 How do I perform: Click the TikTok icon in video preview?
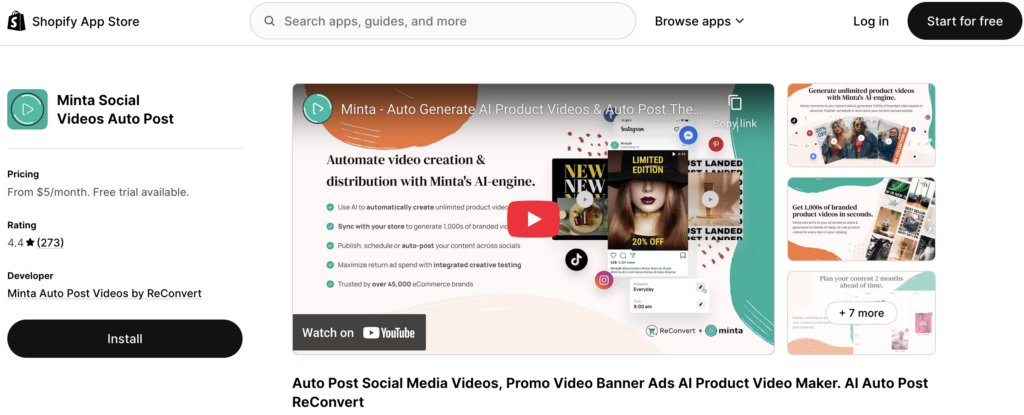[575, 259]
